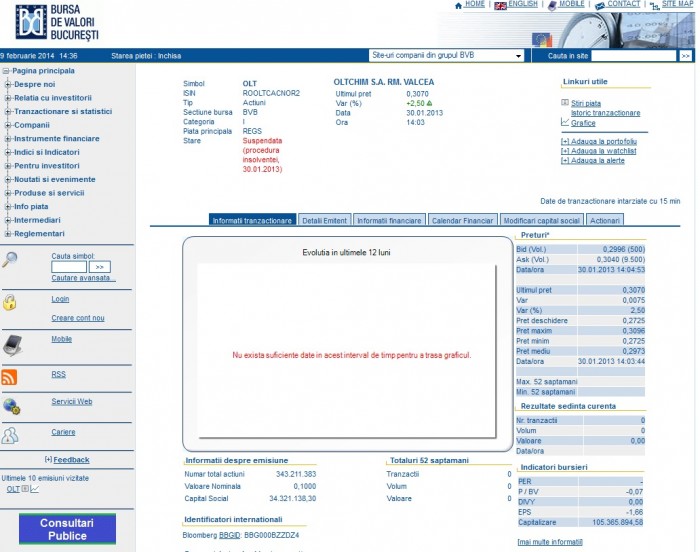The height and width of the screenshot is (552, 700).
Task: Click Adauga la watchlist link
Action: (x=598, y=151)
